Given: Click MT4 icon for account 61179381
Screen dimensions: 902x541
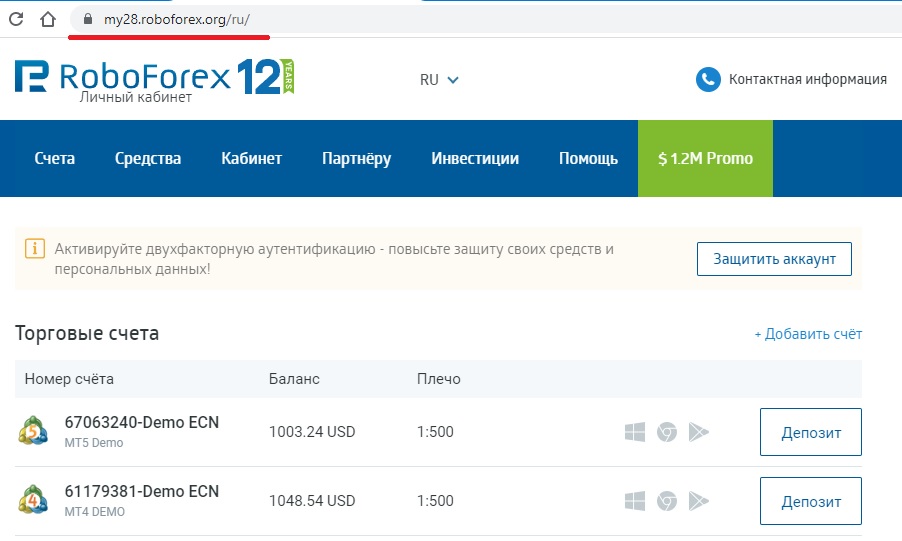Looking at the screenshot, I should [x=33, y=500].
